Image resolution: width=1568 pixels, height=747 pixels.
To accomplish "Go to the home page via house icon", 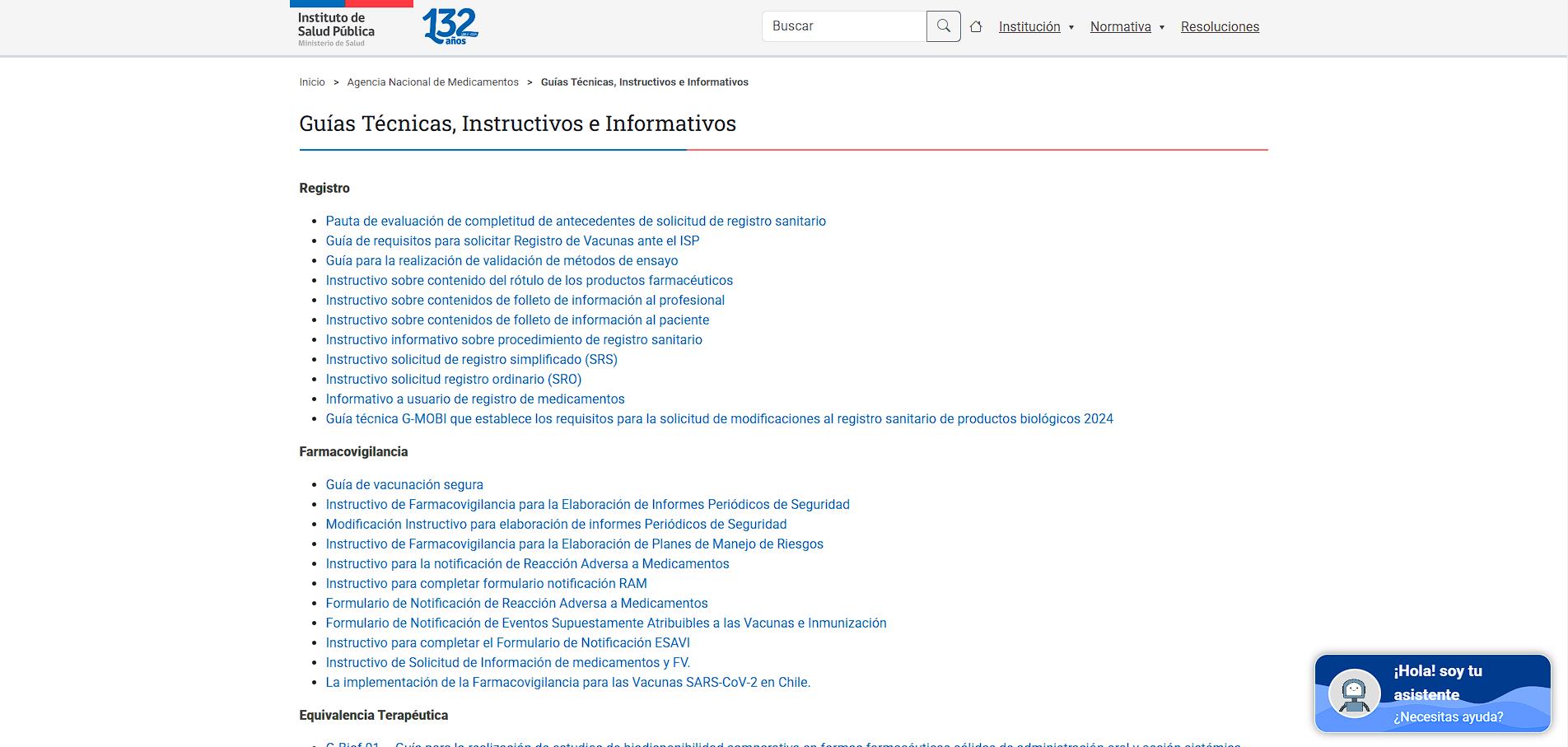I will coord(976,26).
